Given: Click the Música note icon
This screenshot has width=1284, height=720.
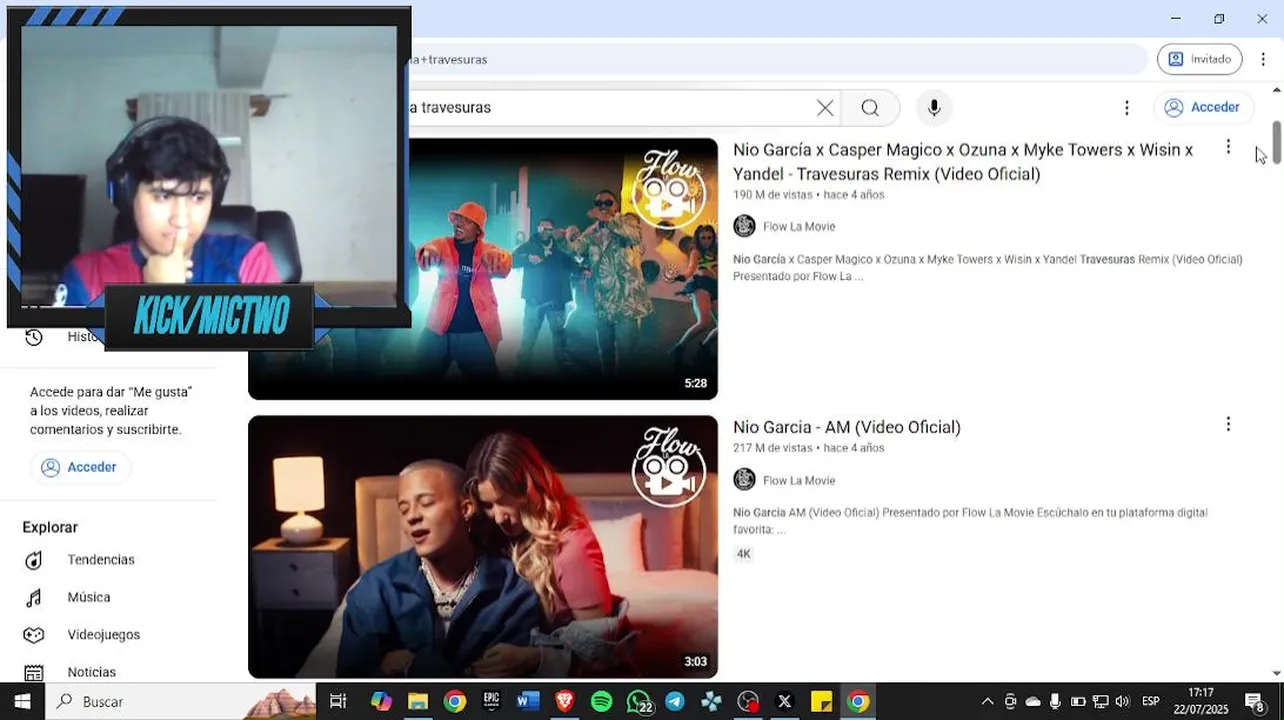Looking at the screenshot, I should click(34, 597).
